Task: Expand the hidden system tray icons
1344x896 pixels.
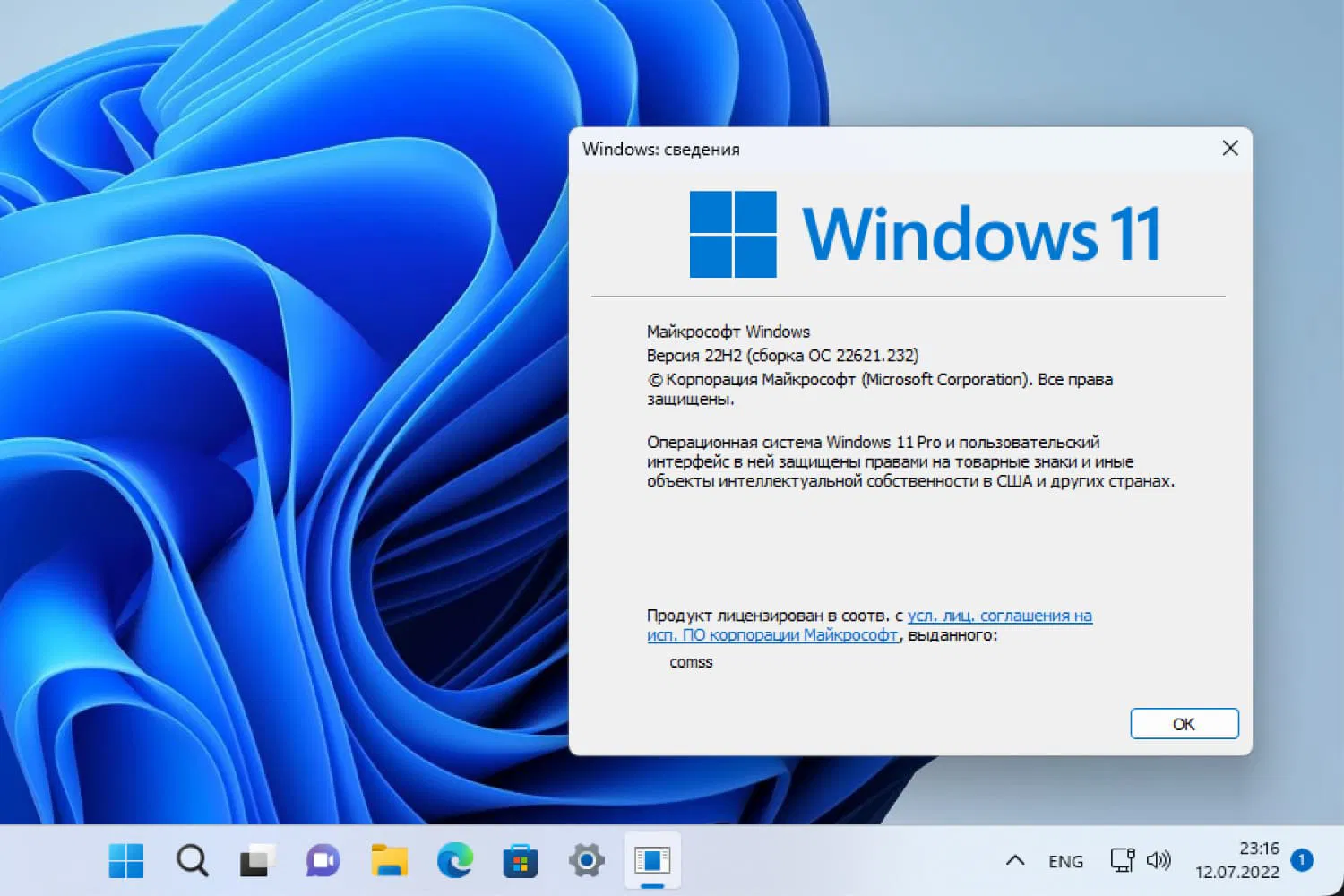Action: click(1013, 860)
